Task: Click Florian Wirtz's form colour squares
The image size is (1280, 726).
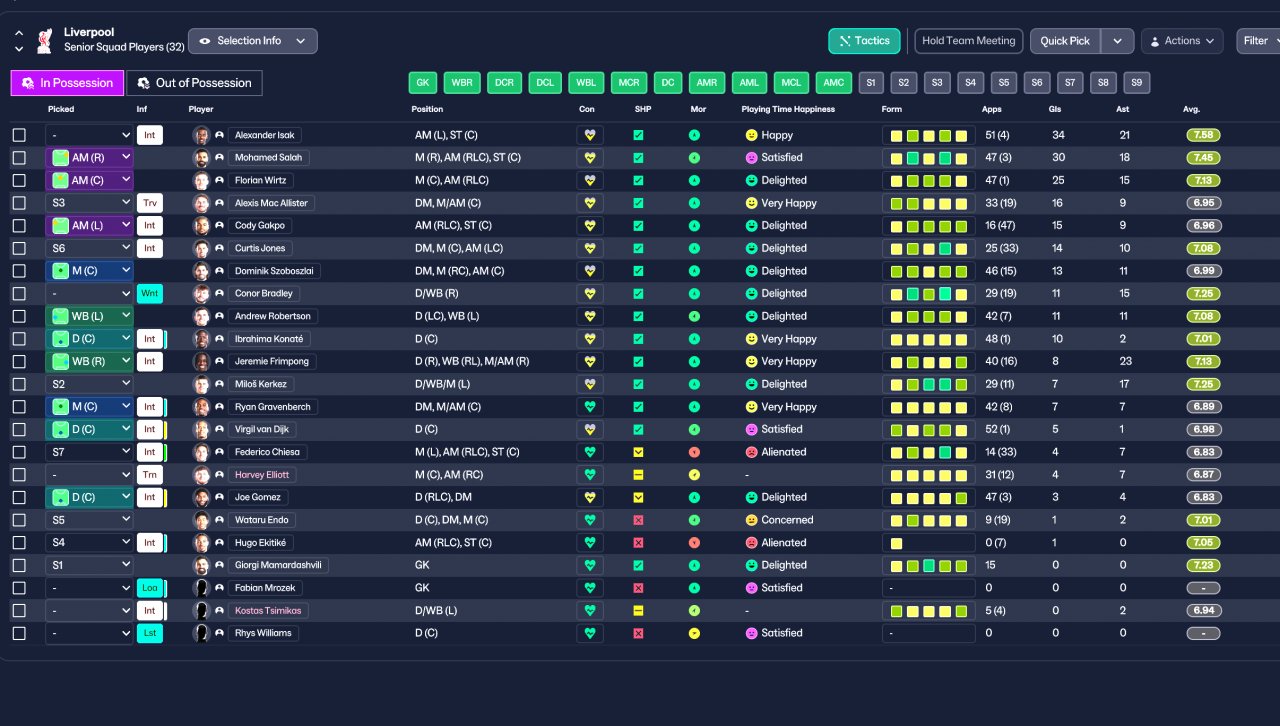Action: pos(929,181)
